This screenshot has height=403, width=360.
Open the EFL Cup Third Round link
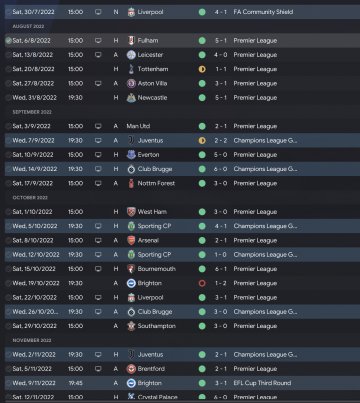262,383
